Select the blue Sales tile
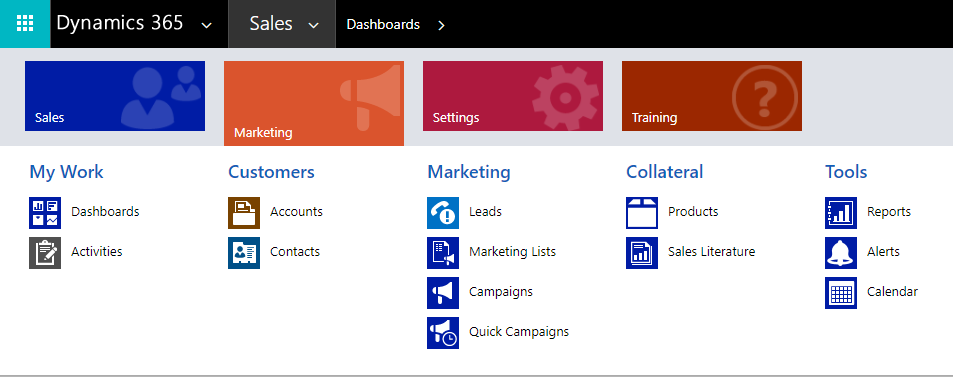Screen dimensions: 953x377 tap(115, 96)
